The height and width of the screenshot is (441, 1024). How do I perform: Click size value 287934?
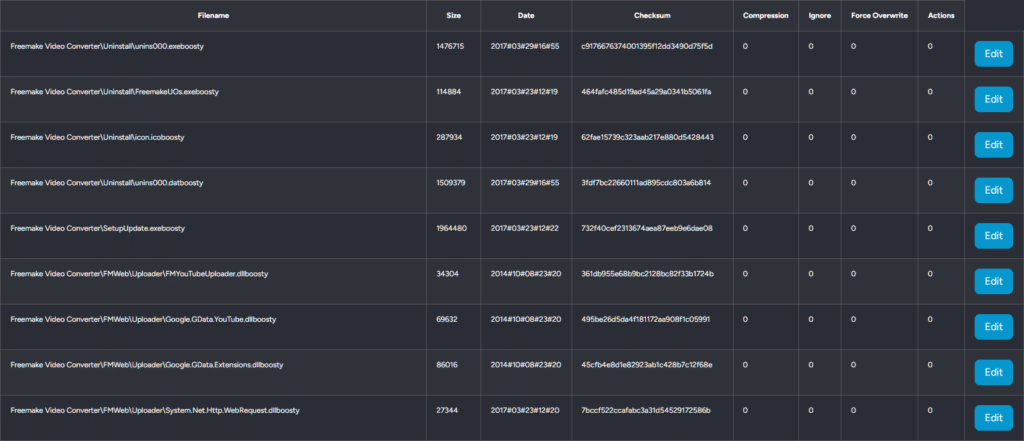pos(449,138)
